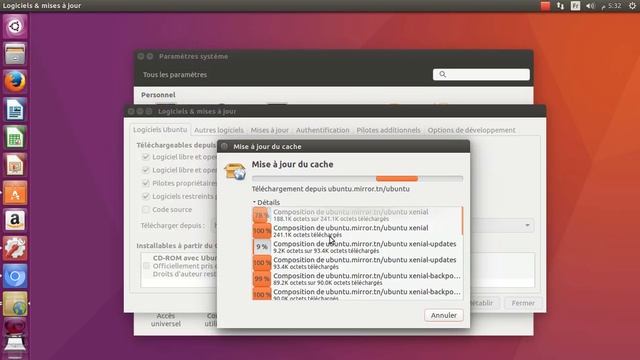The width and height of the screenshot is (640, 360).
Task: Click the Personnel section heading
Action: tap(158, 95)
